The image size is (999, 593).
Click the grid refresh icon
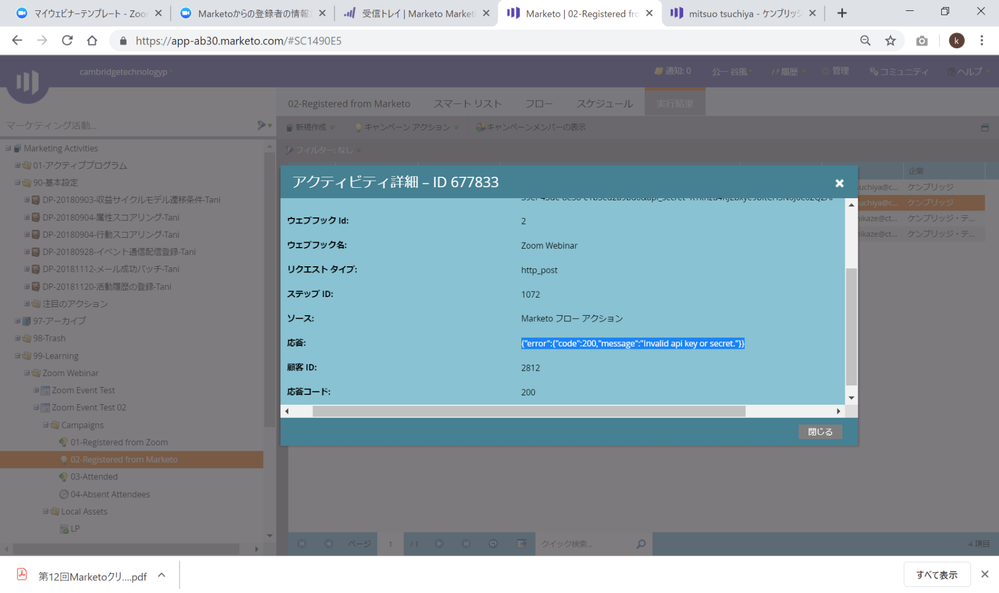(x=493, y=544)
